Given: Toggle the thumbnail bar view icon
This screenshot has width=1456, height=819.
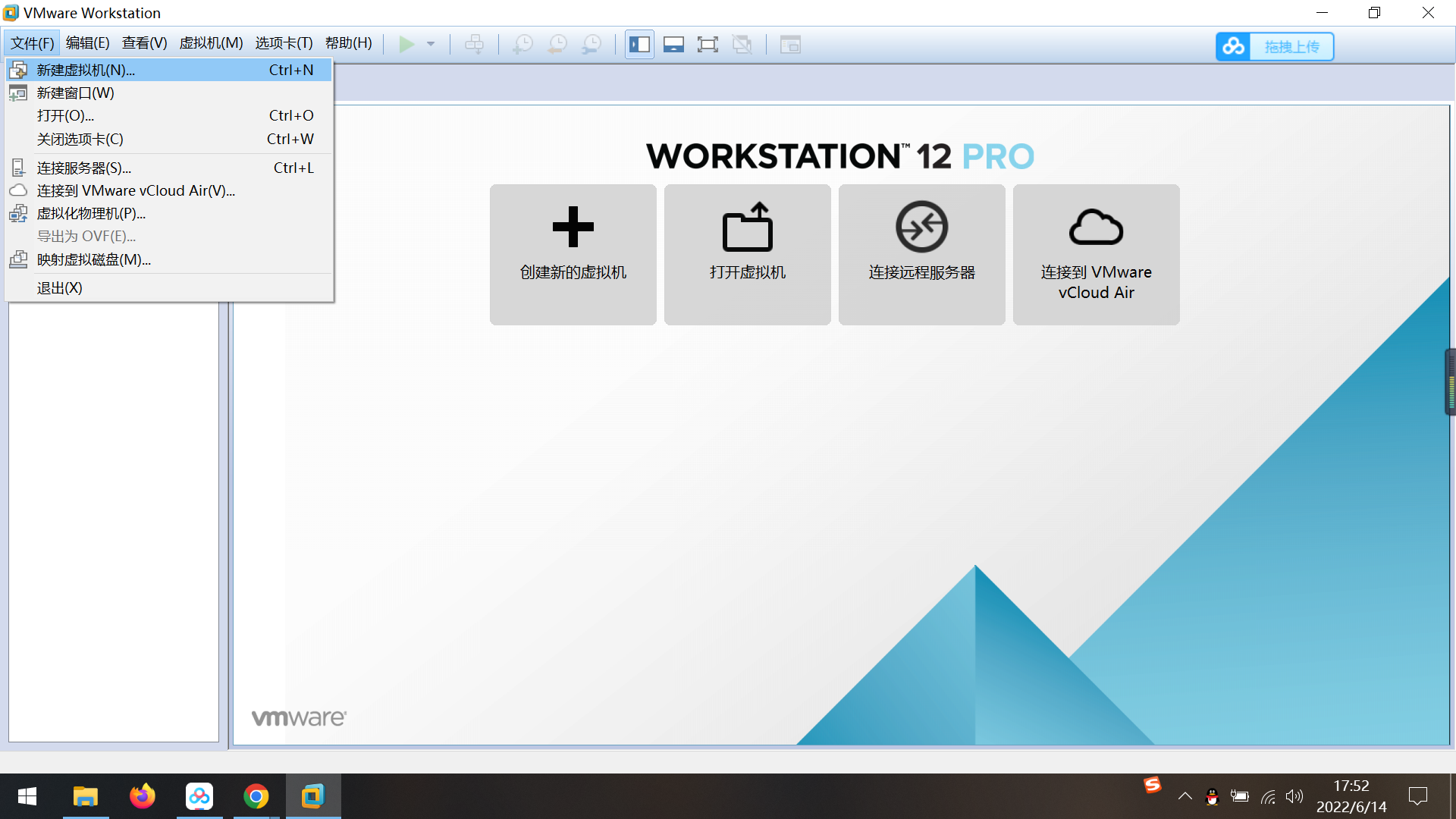Looking at the screenshot, I should pos(673,45).
